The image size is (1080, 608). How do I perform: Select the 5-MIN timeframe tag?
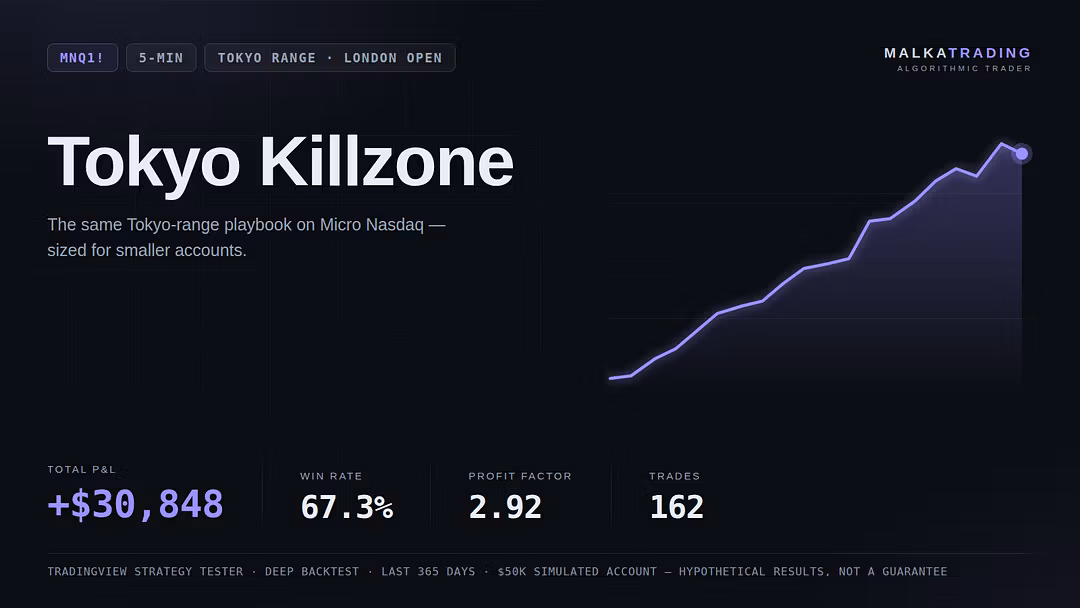(x=161, y=58)
